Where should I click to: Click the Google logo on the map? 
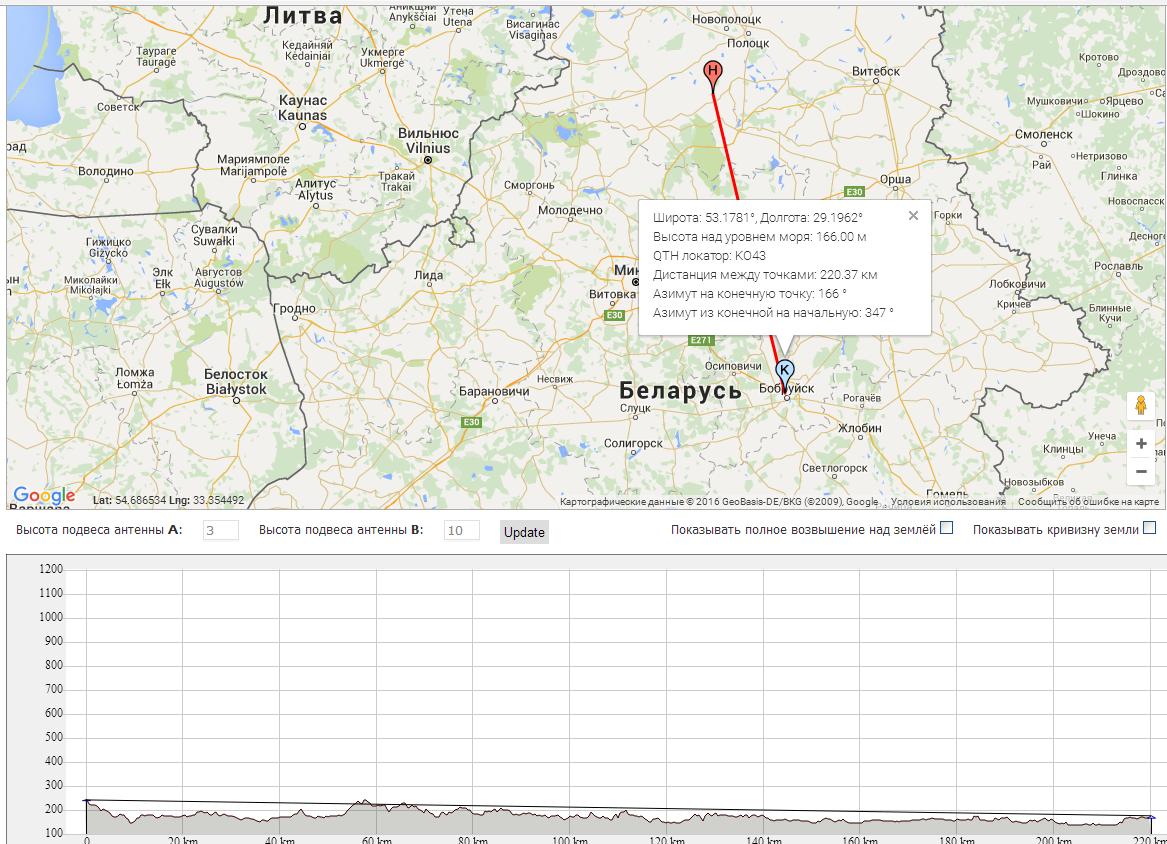[x=44, y=496]
